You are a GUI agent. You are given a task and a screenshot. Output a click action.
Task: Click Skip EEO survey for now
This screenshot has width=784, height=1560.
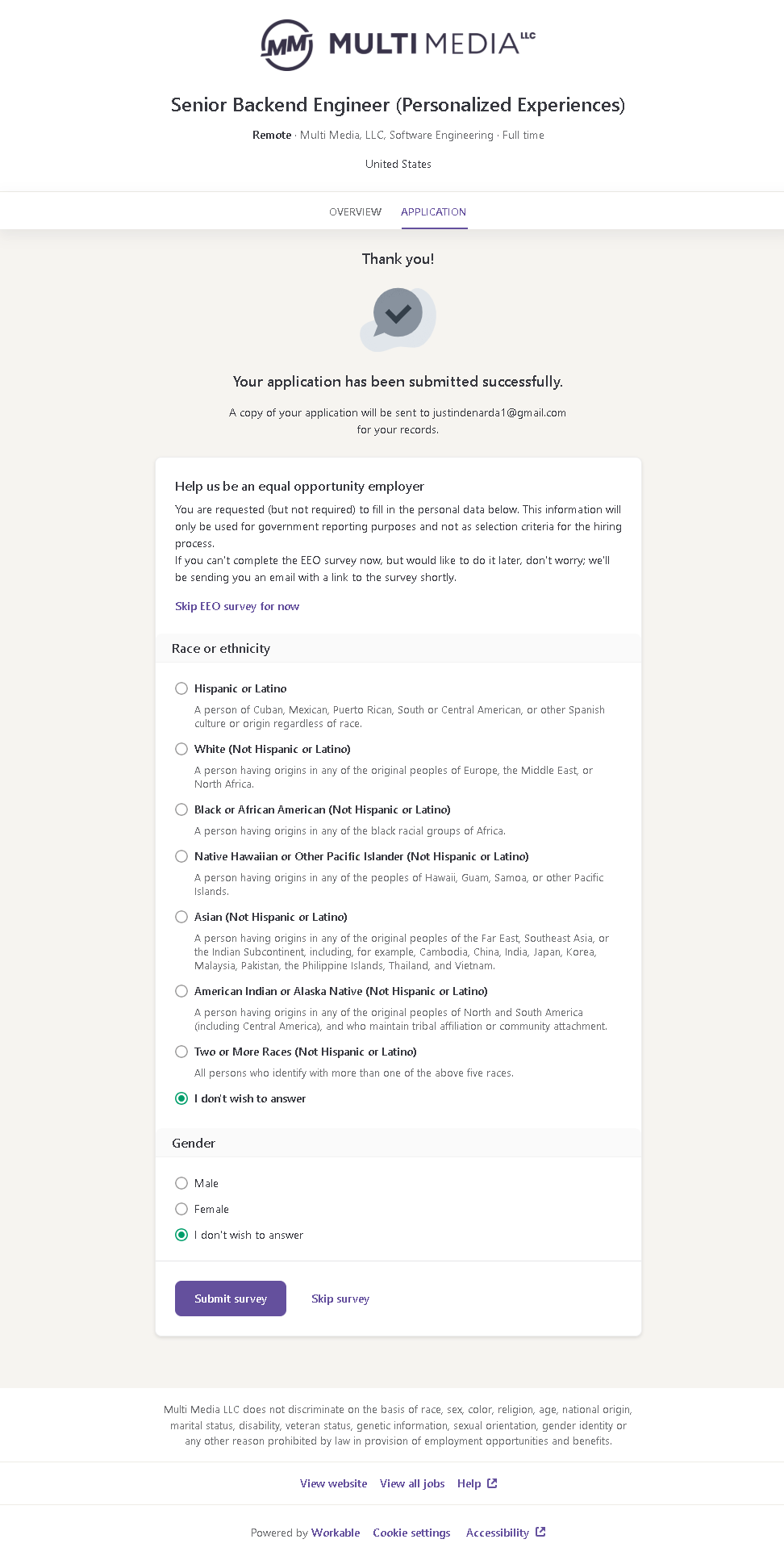tap(237, 606)
